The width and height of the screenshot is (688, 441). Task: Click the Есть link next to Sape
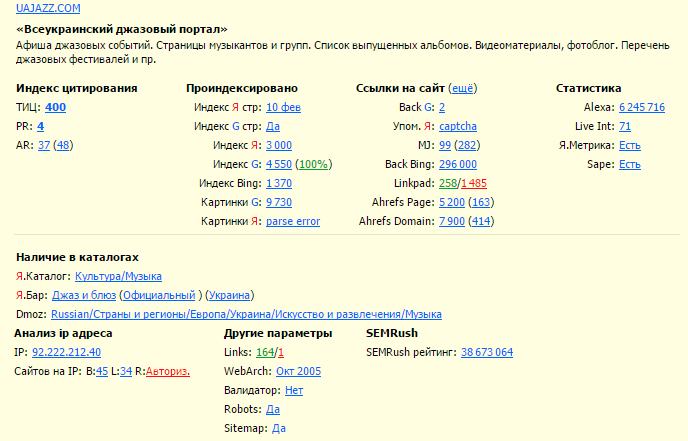[x=630, y=165]
